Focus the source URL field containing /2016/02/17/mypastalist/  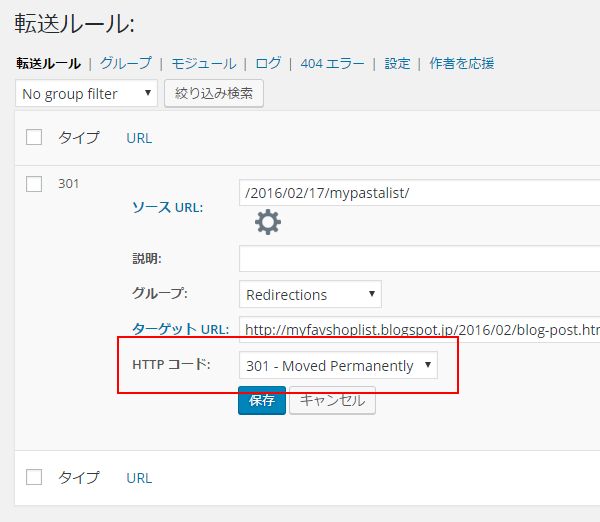(419, 192)
